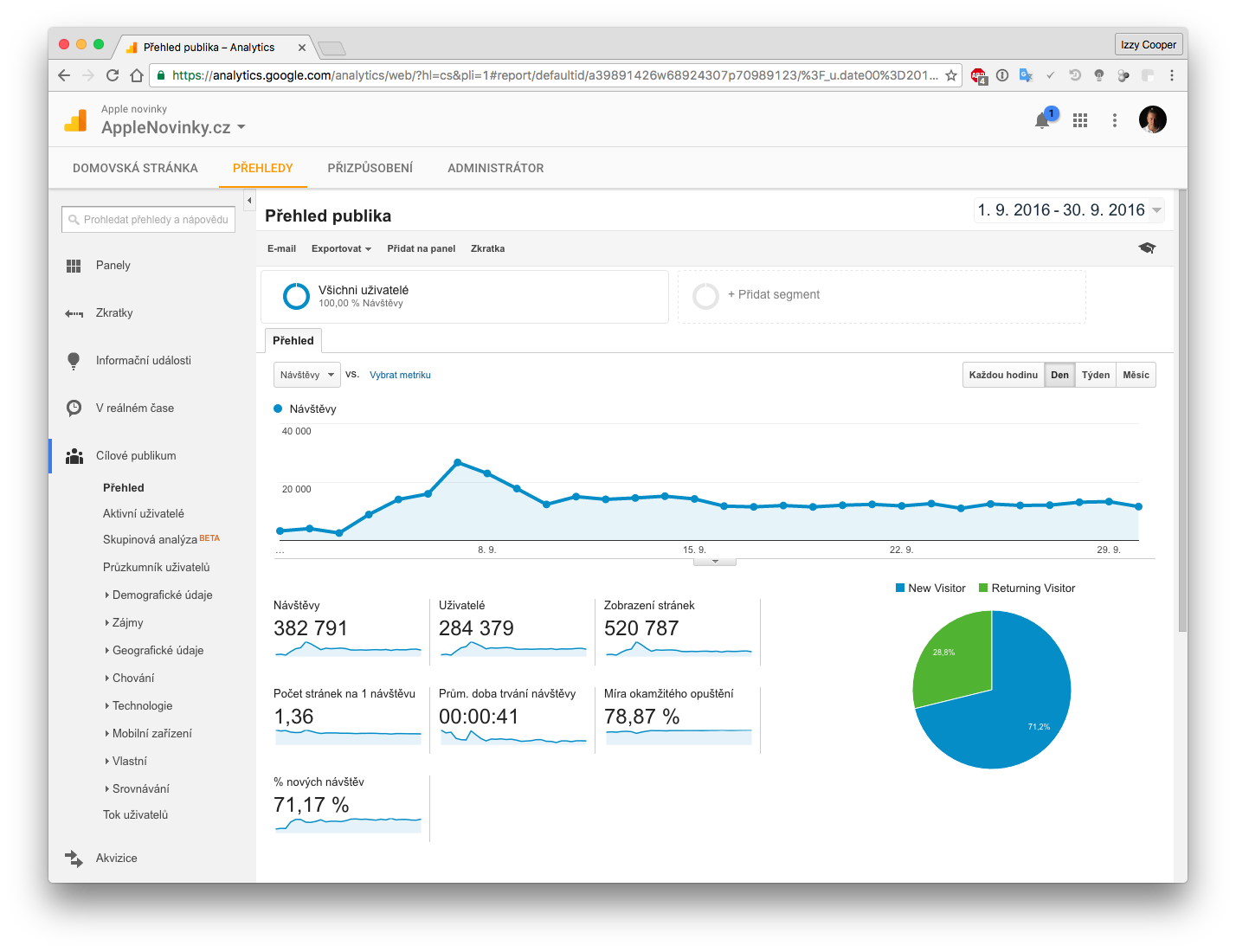Switch chart granularity to Týden
This screenshot has height=952, width=1236.
tap(1095, 375)
